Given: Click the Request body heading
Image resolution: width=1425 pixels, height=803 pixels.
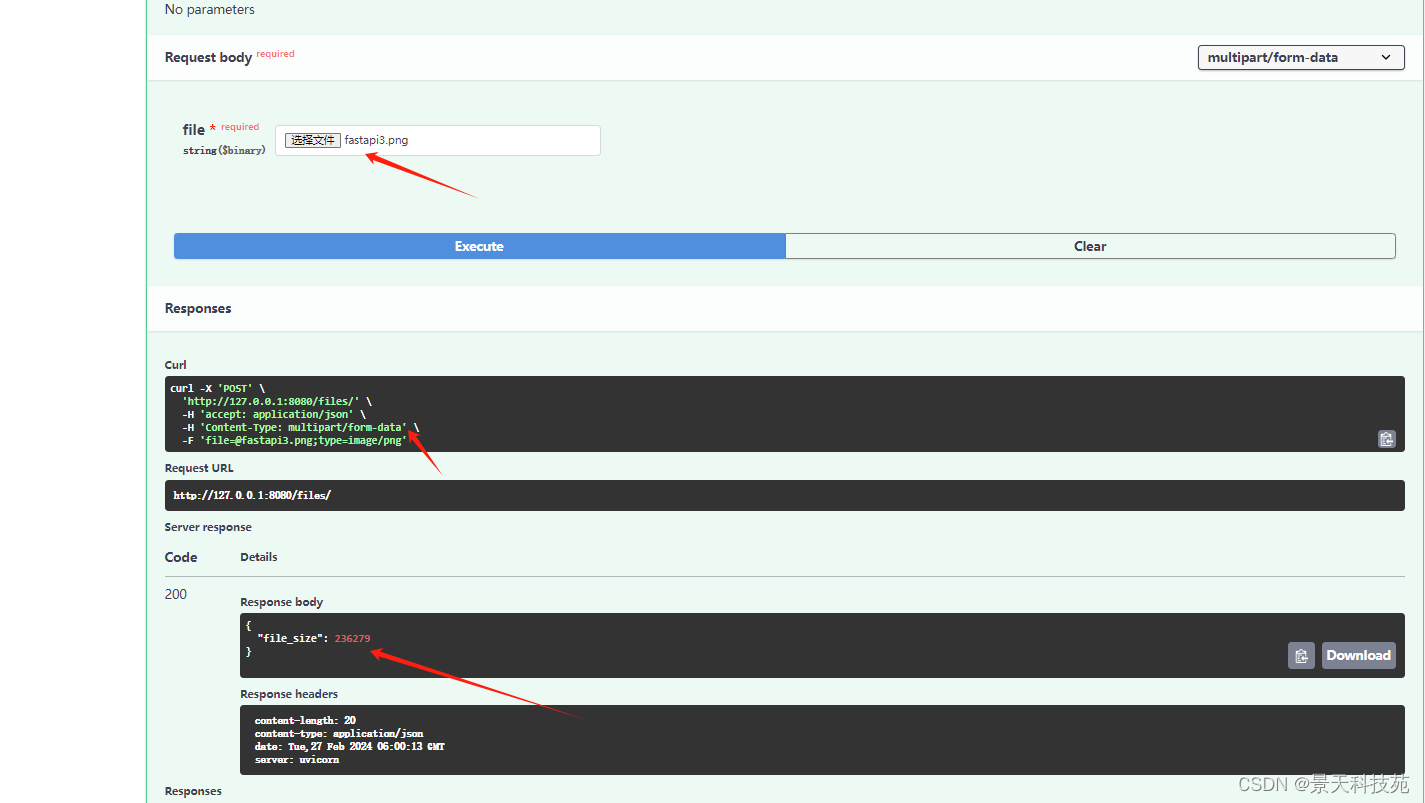Looking at the screenshot, I should pos(208,58).
